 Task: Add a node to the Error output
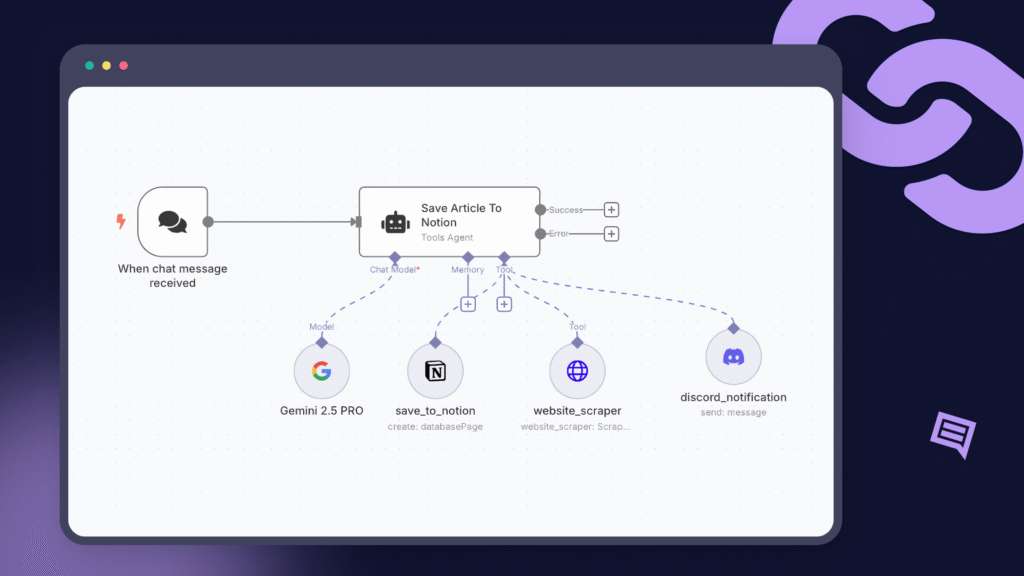(611, 233)
